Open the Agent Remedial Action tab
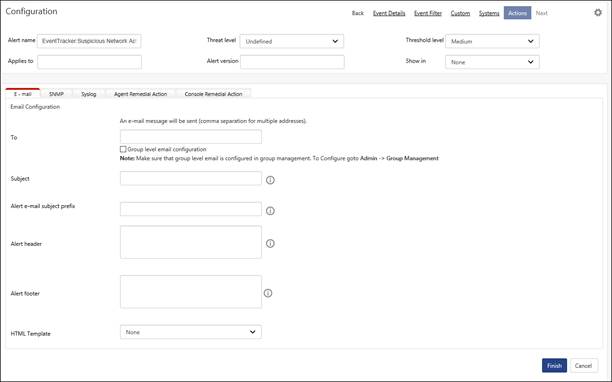This screenshot has width=612, height=382. coord(141,94)
